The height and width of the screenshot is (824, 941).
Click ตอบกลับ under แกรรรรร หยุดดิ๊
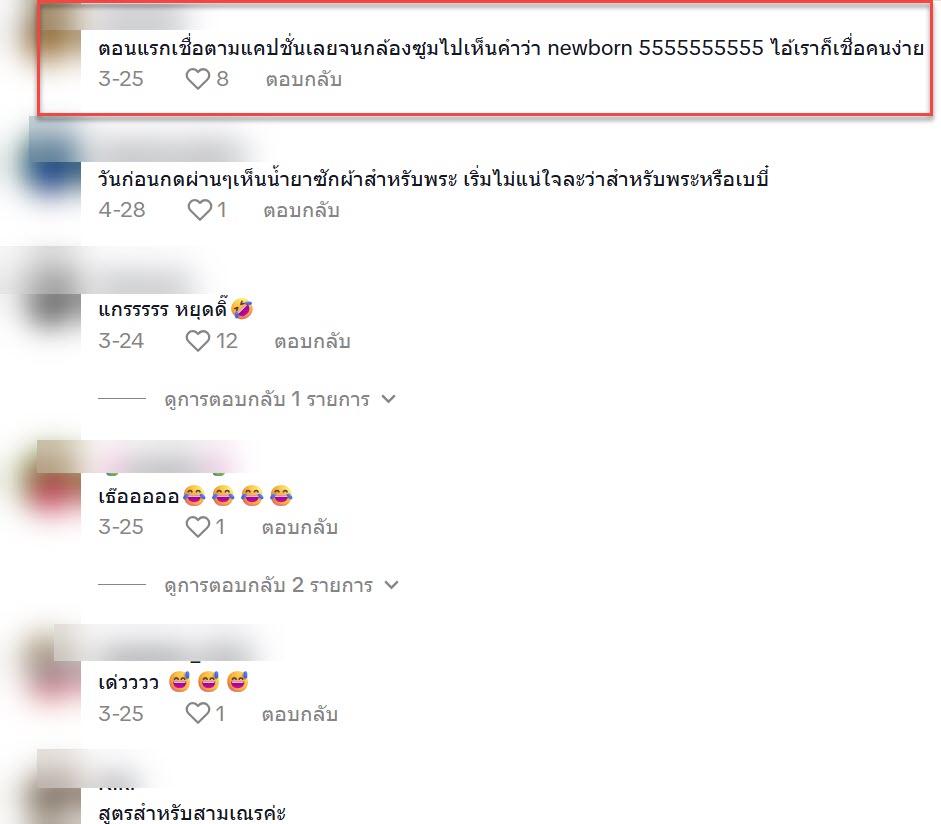(312, 341)
